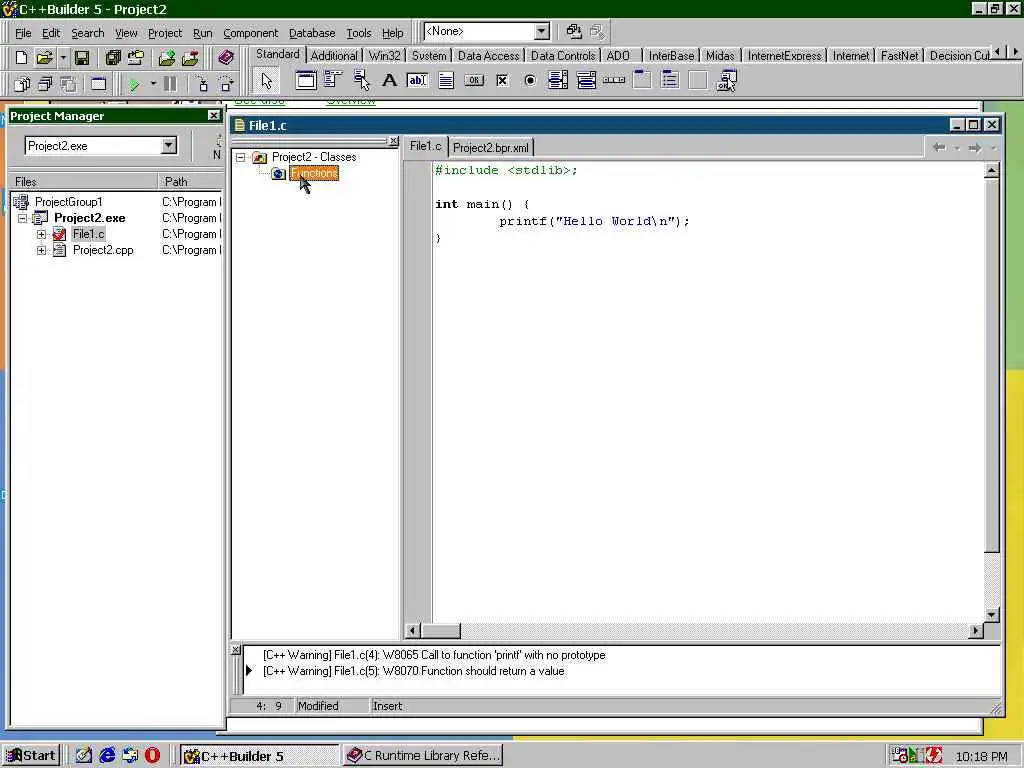Expand the Project2.cpp tree node
The height and width of the screenshot is (768, 1024).
point(41,250)
